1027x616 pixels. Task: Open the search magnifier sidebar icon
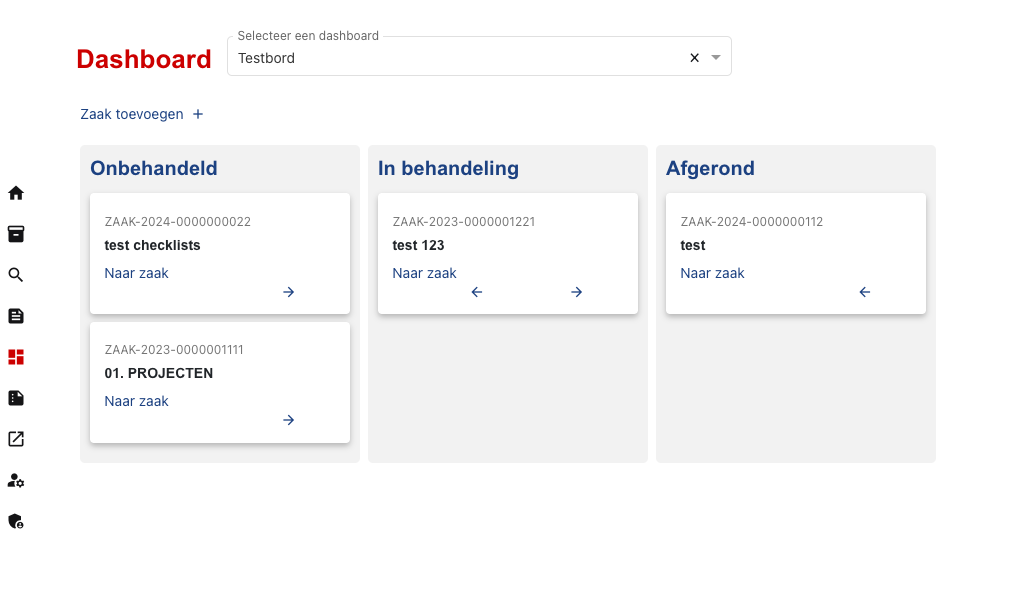(x=16, y=275)
